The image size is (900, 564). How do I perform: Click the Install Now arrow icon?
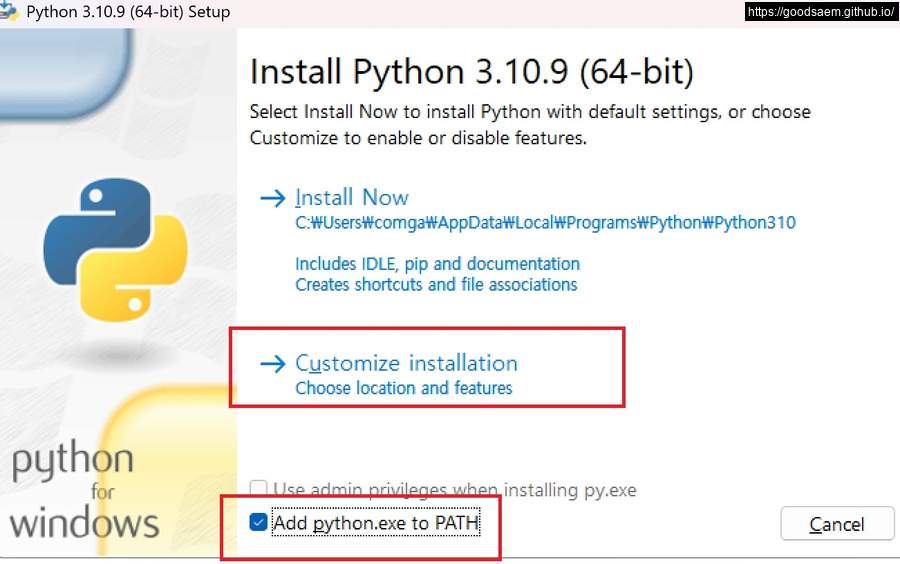tap(272, 198)
